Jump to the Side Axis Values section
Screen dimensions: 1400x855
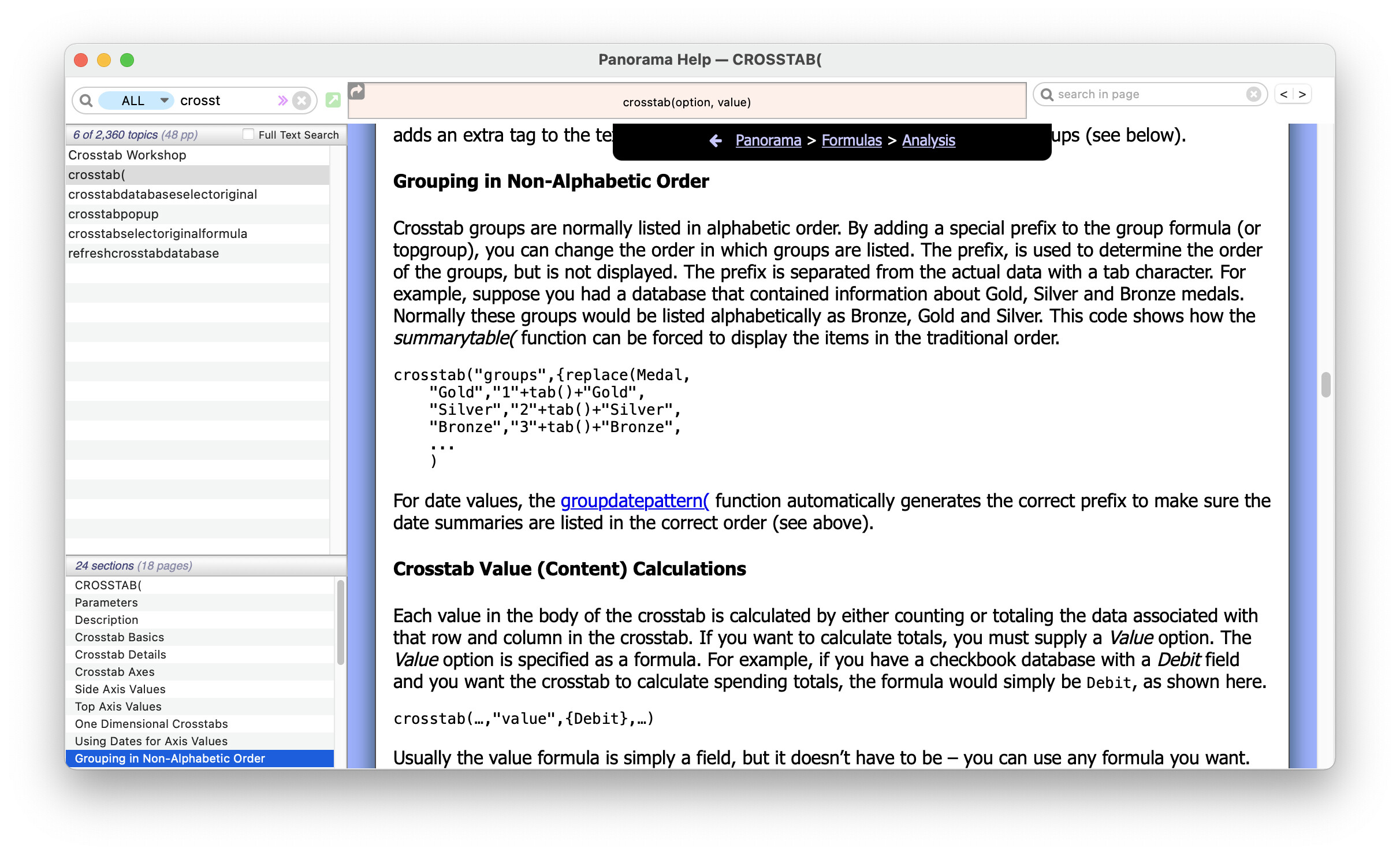pos(200,689)
